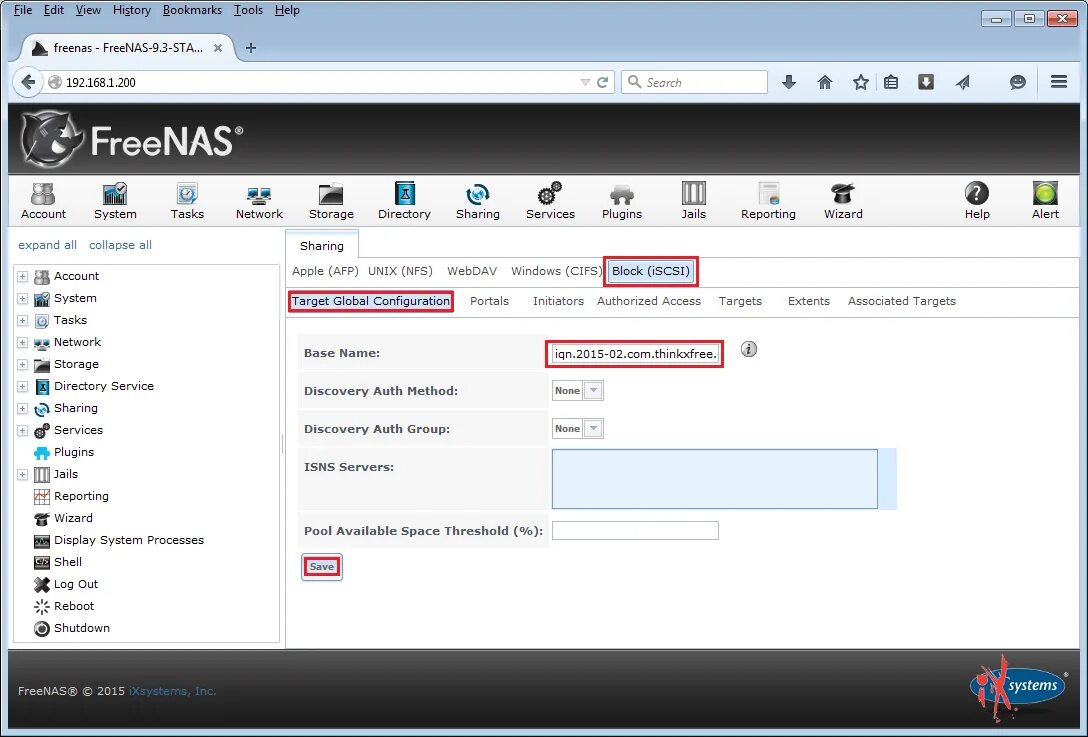Expand the System tree node
The height and width of the screenshot is (737, 1088).
22,298
